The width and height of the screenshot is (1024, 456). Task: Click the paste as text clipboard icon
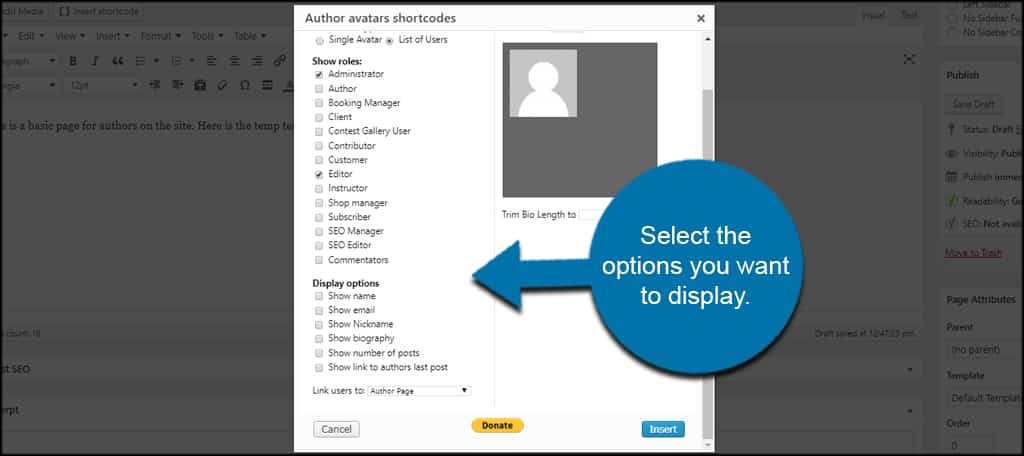(200, 85)
